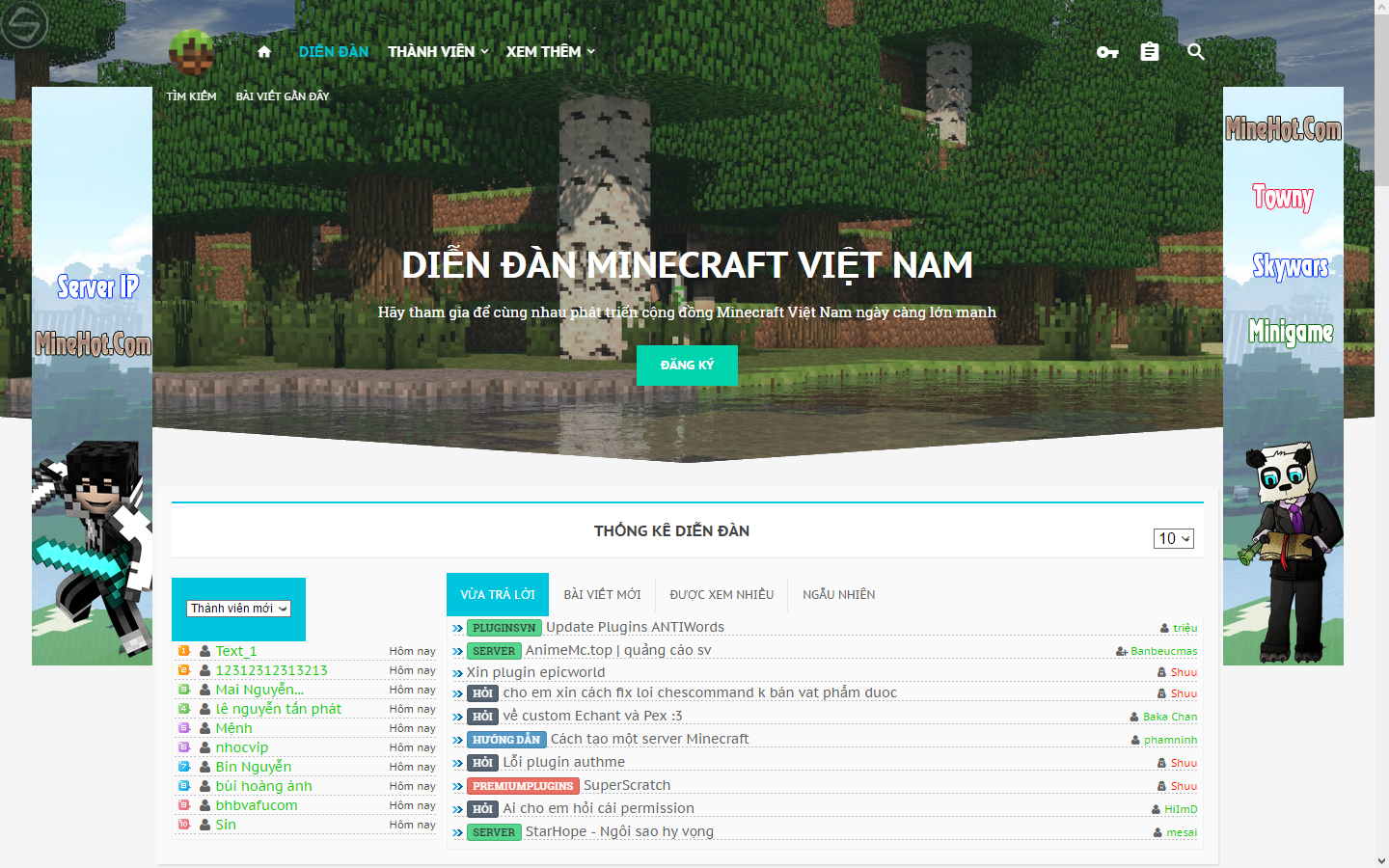Click the PLUGINSVN tag
This screenshot has width=1389, height=868.
[x=504, y=628]
